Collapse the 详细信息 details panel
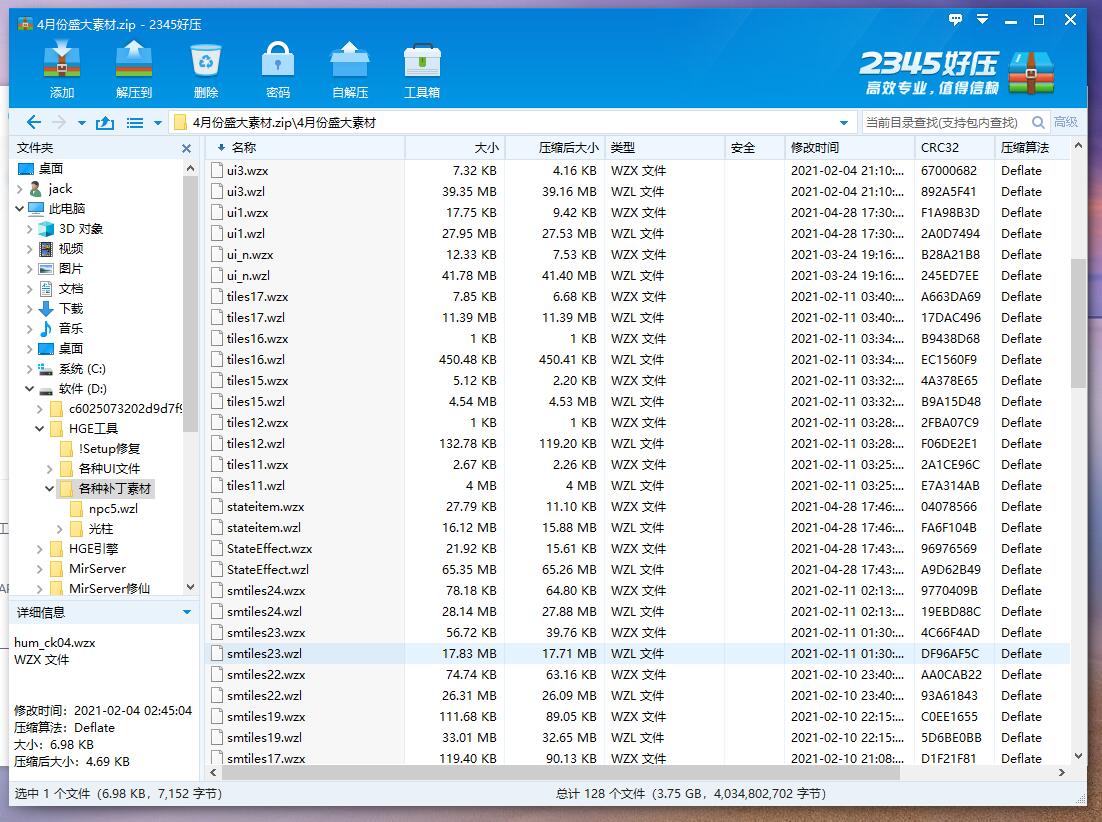 pyautogui.click(x=187, y=612)
